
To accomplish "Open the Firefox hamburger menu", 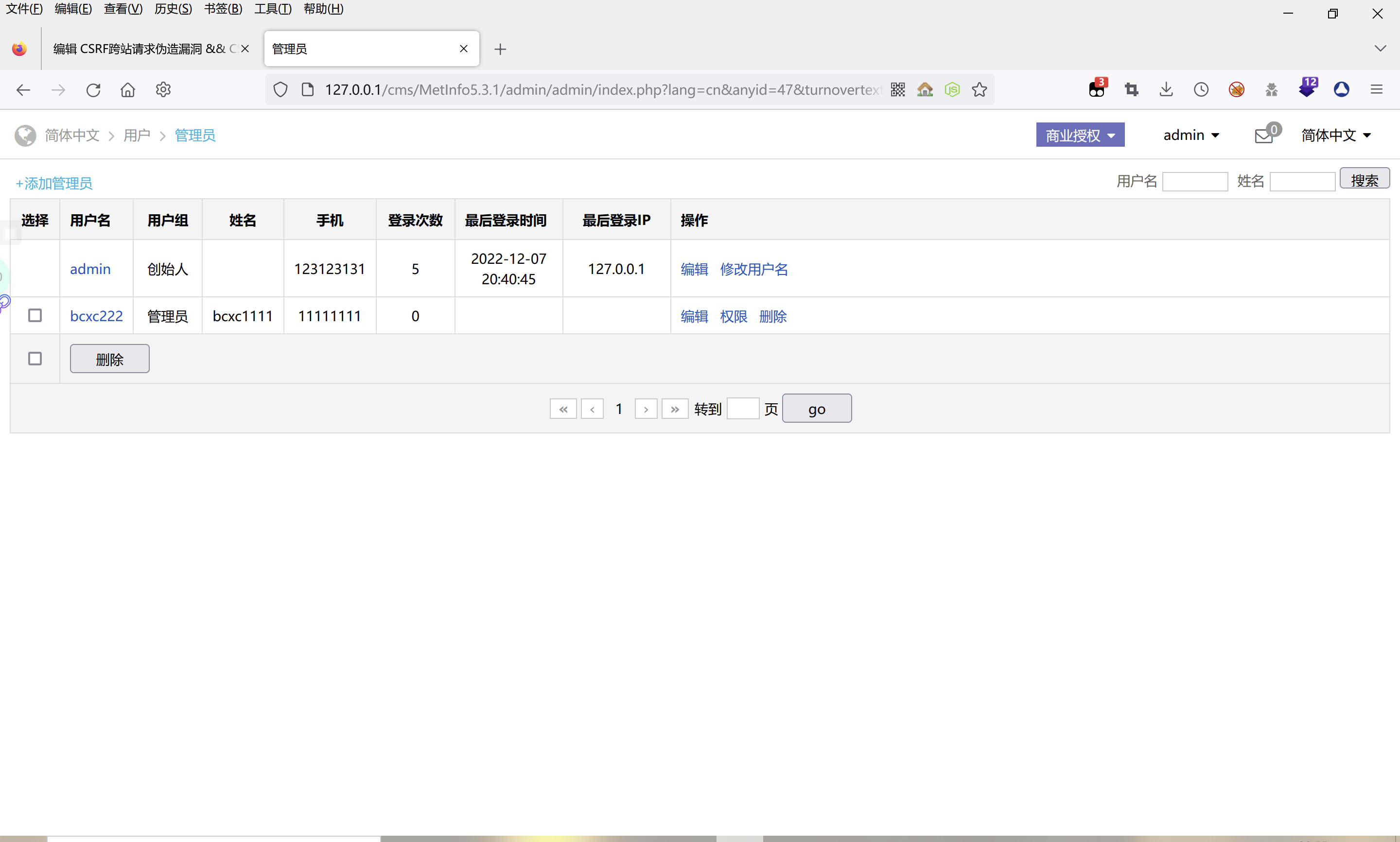I will pyautogui.click(x=1376, y=90).
